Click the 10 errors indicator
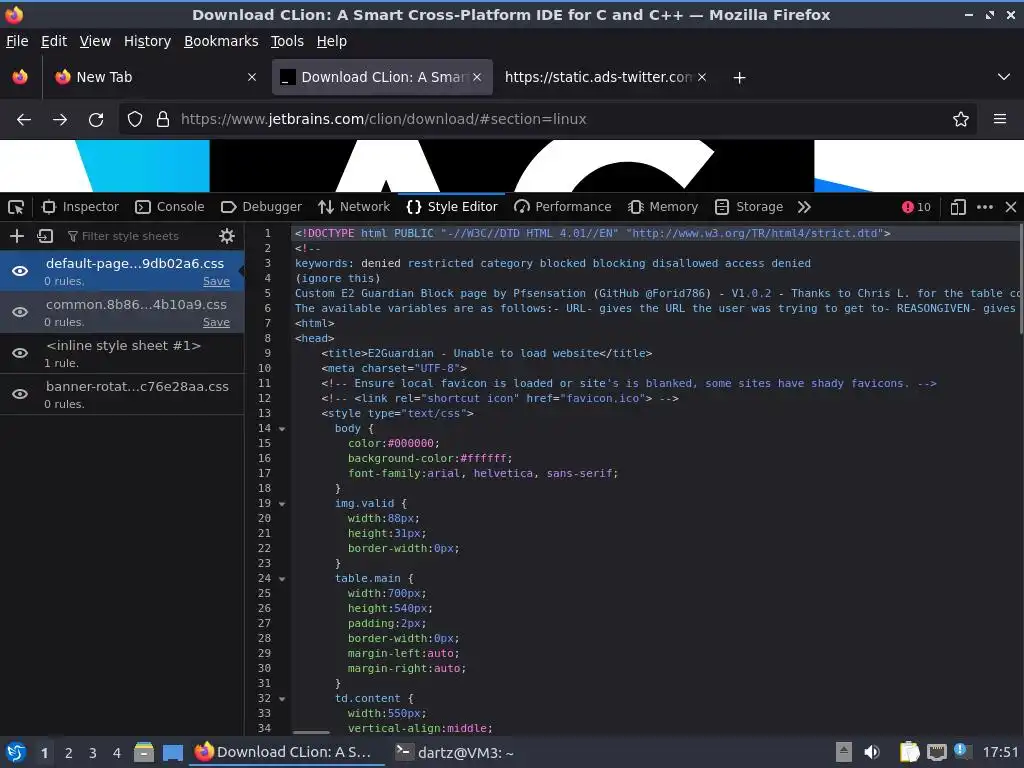1024x768 pixels. click(x=916, y=207)
